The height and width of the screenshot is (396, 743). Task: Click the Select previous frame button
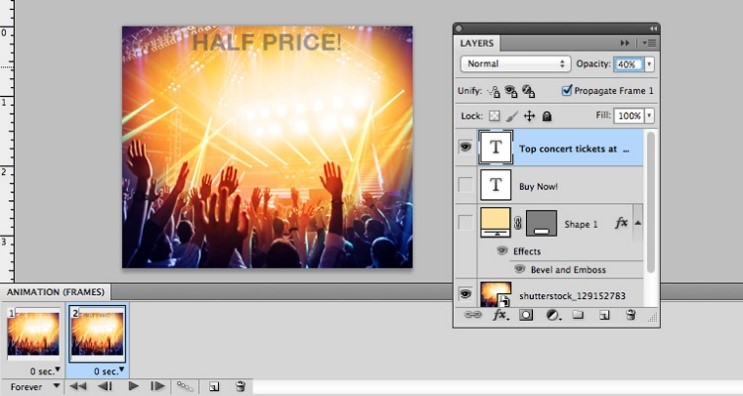coord(105,387)
